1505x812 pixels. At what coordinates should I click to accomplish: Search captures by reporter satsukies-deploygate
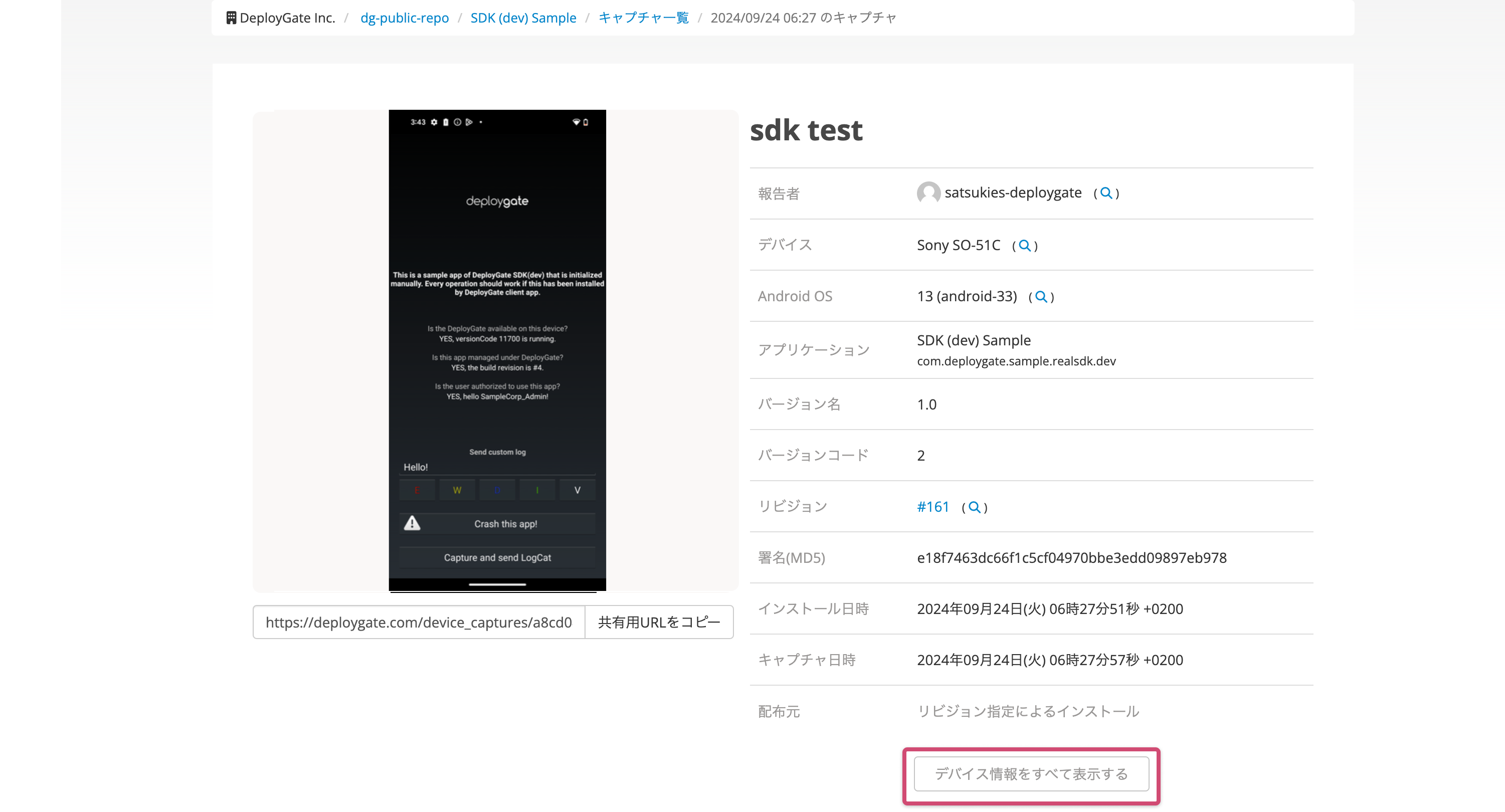click(1106, 193)
